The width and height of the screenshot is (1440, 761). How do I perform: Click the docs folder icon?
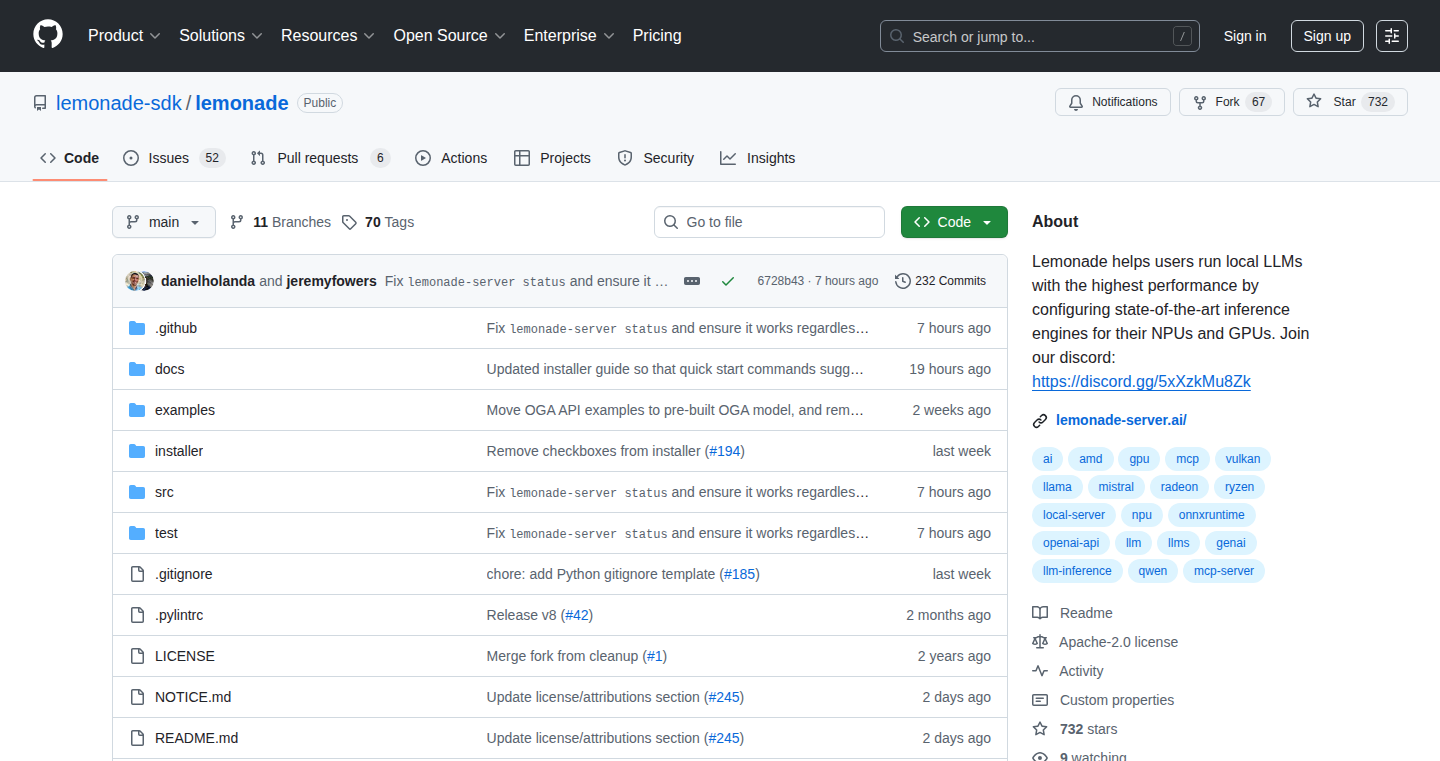pyautogui.click(x=137, y=369)
